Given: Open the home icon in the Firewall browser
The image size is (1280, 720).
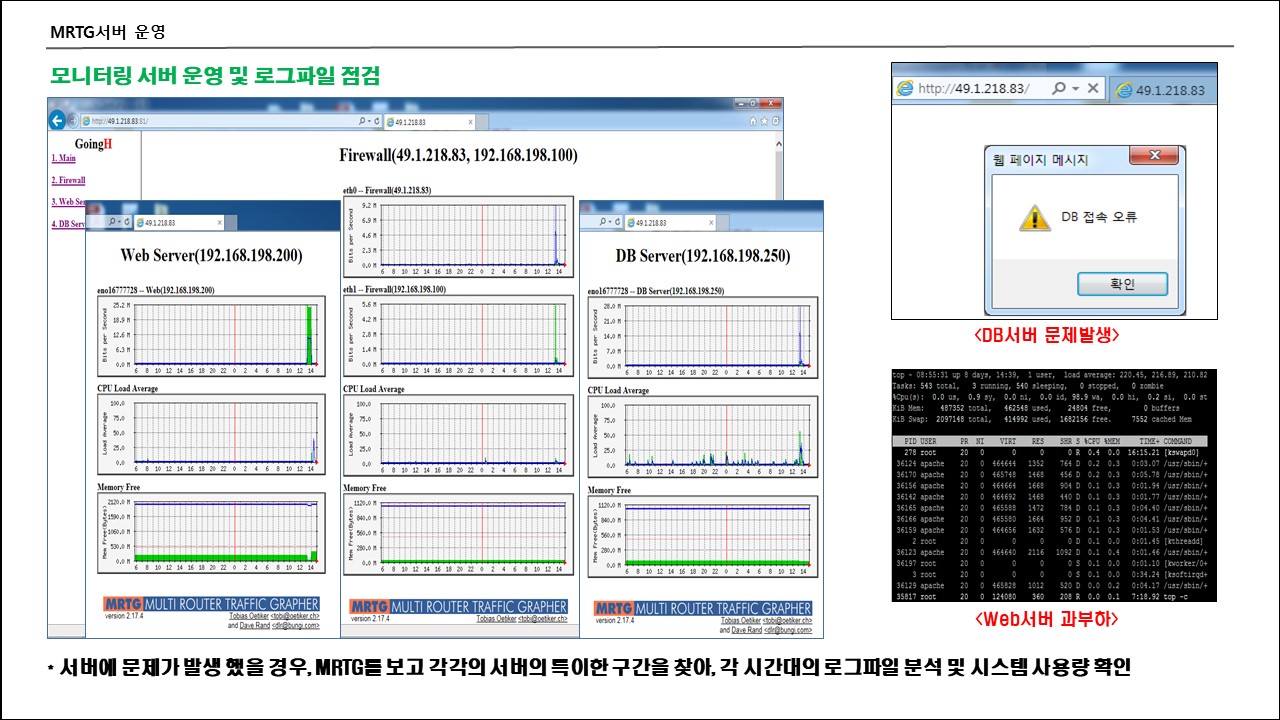Looking at the screenshot, I should [751, 121].
